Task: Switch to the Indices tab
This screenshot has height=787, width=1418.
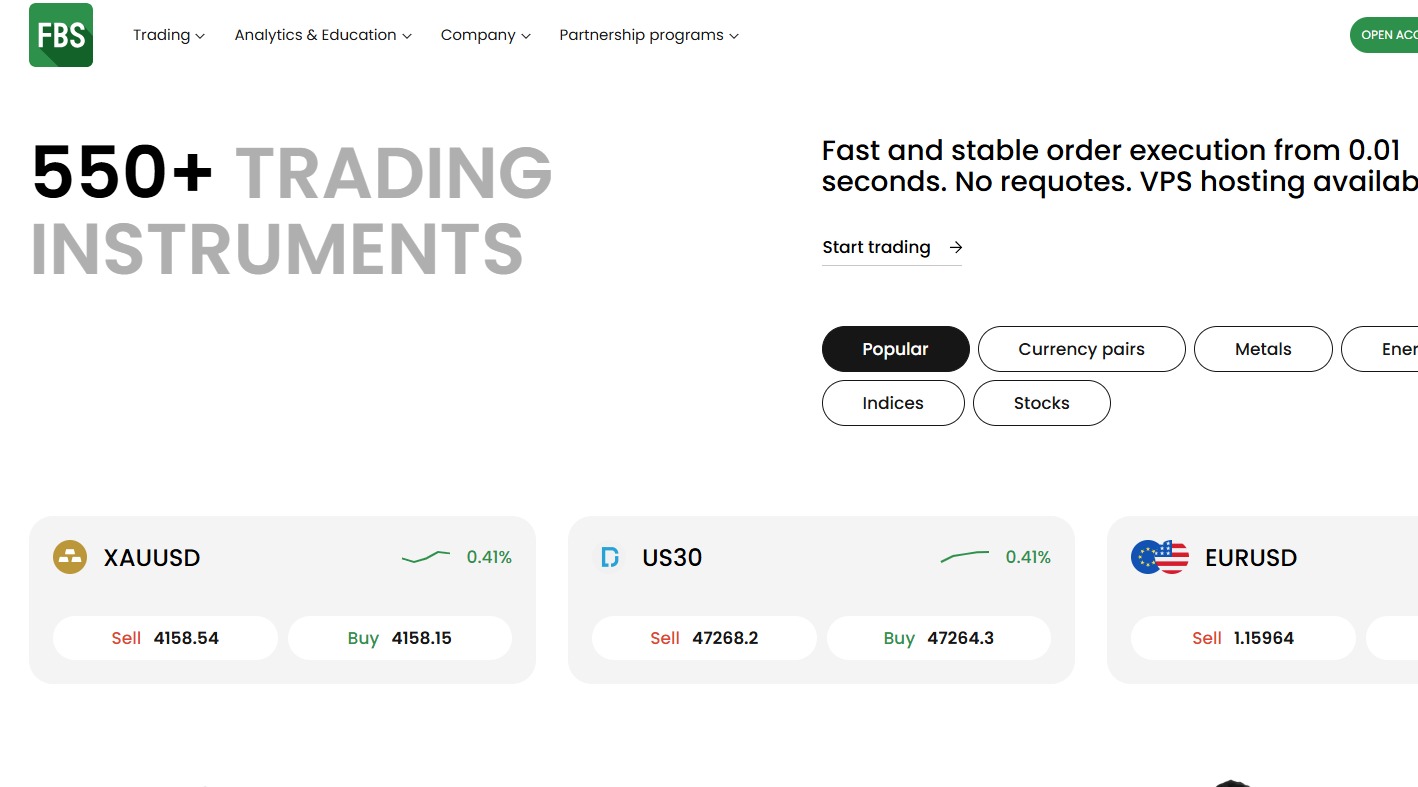Action: pyautogui.click(x=892, y=403)
